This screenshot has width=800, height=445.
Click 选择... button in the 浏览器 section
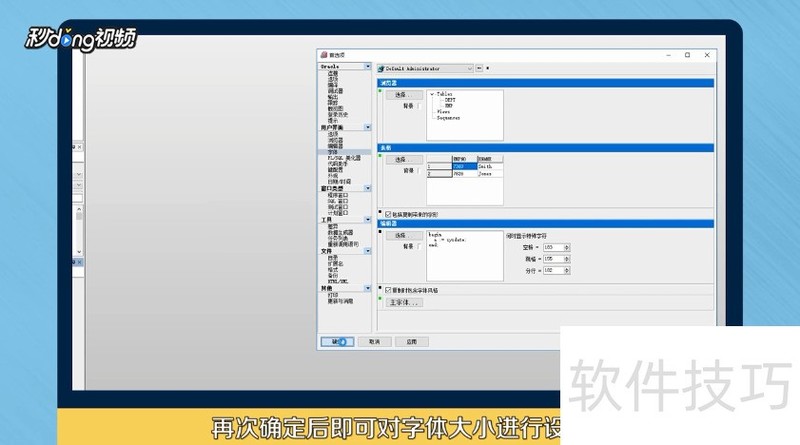404,95
